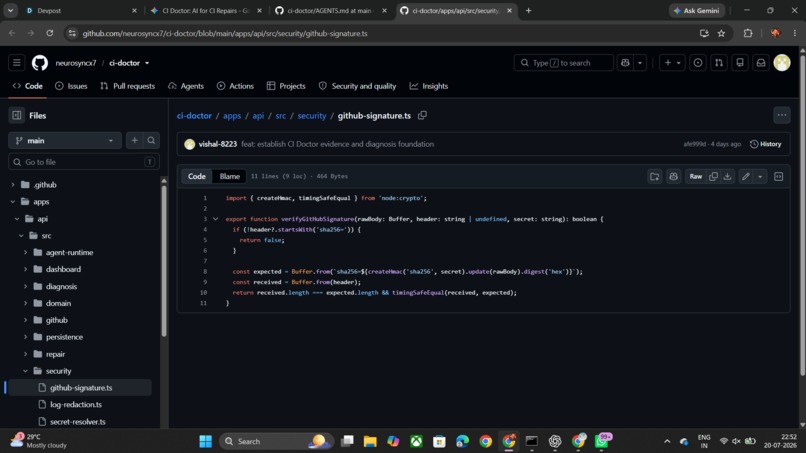Click the Ask Gemini button
This screenshot has height=453, width=806.
pos(697,10)
